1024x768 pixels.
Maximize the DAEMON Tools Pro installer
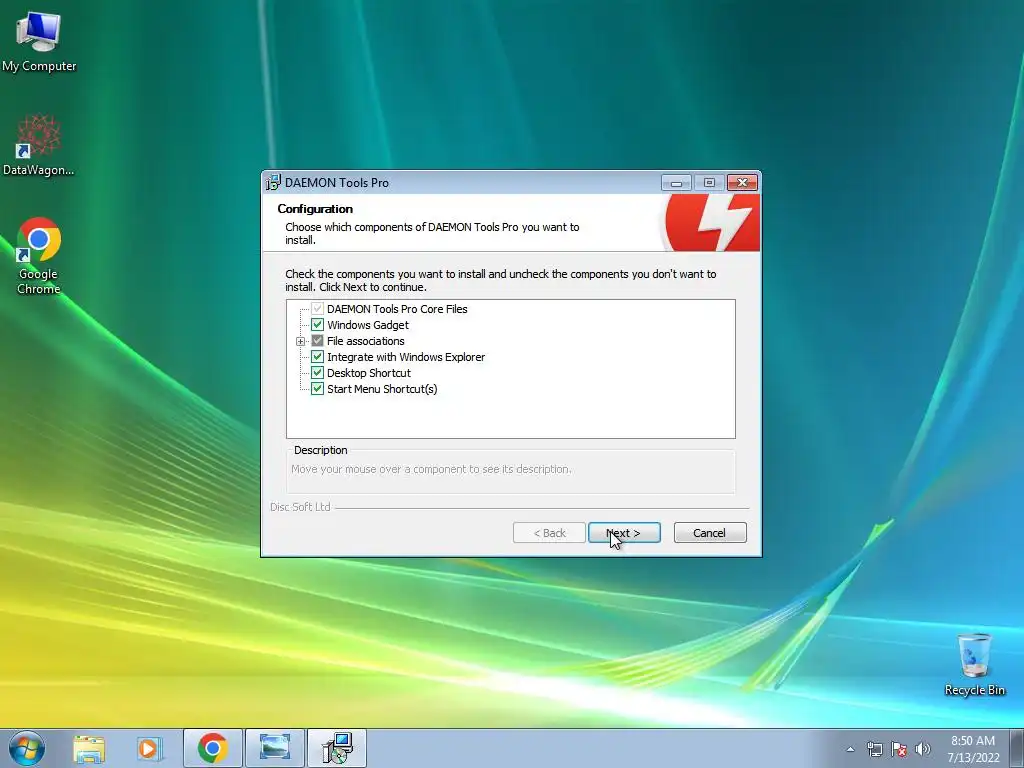[709, 183]
